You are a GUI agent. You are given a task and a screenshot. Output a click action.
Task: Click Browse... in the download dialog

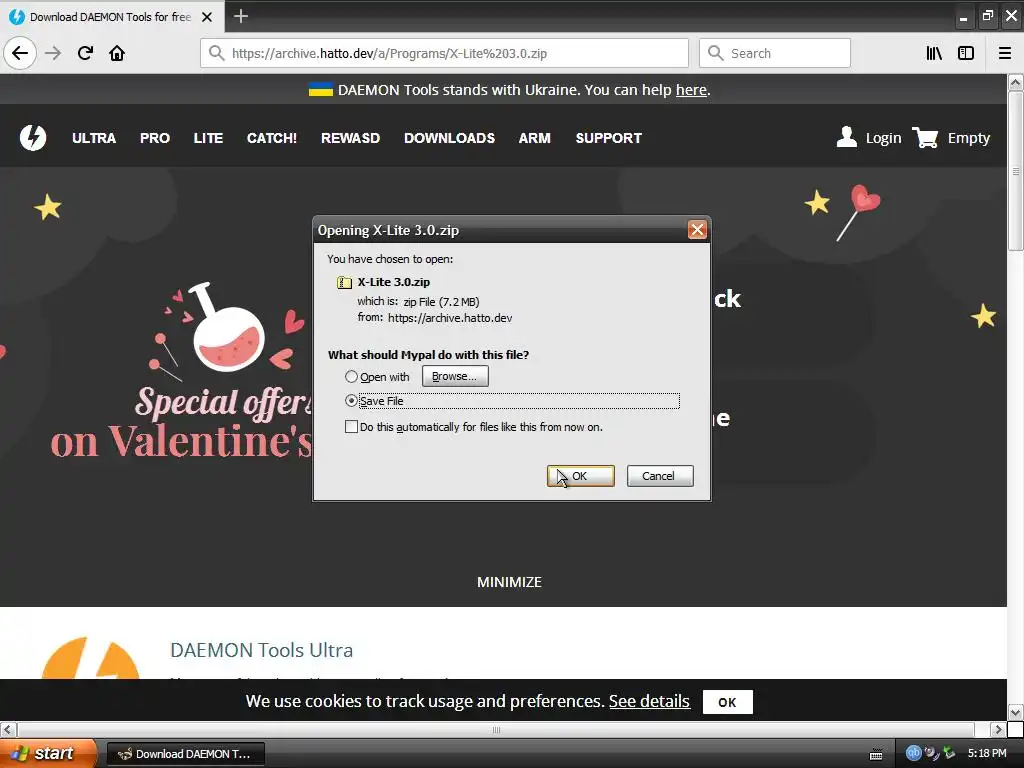[455, 376]
